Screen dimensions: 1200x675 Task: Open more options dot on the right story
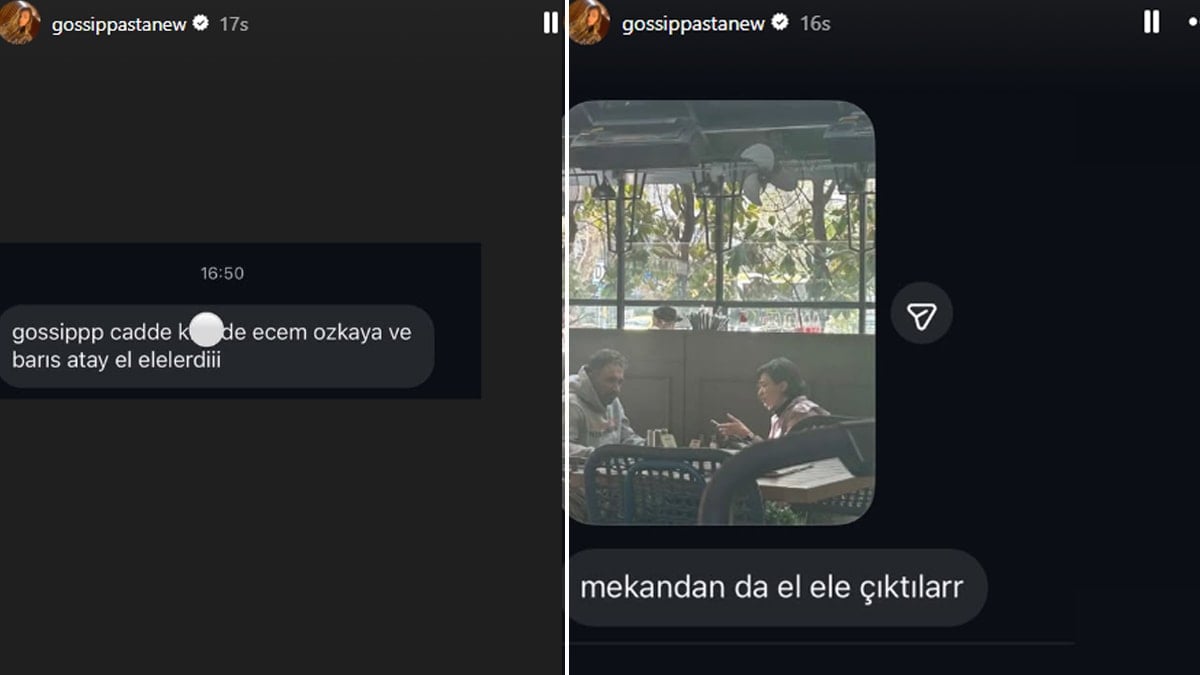(1194, 22)
